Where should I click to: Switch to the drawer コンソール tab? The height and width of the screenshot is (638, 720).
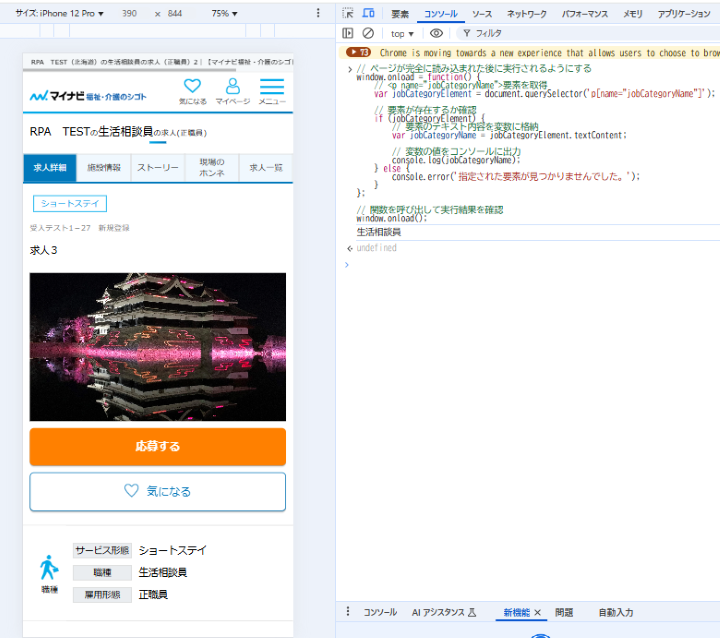(380, 612)
